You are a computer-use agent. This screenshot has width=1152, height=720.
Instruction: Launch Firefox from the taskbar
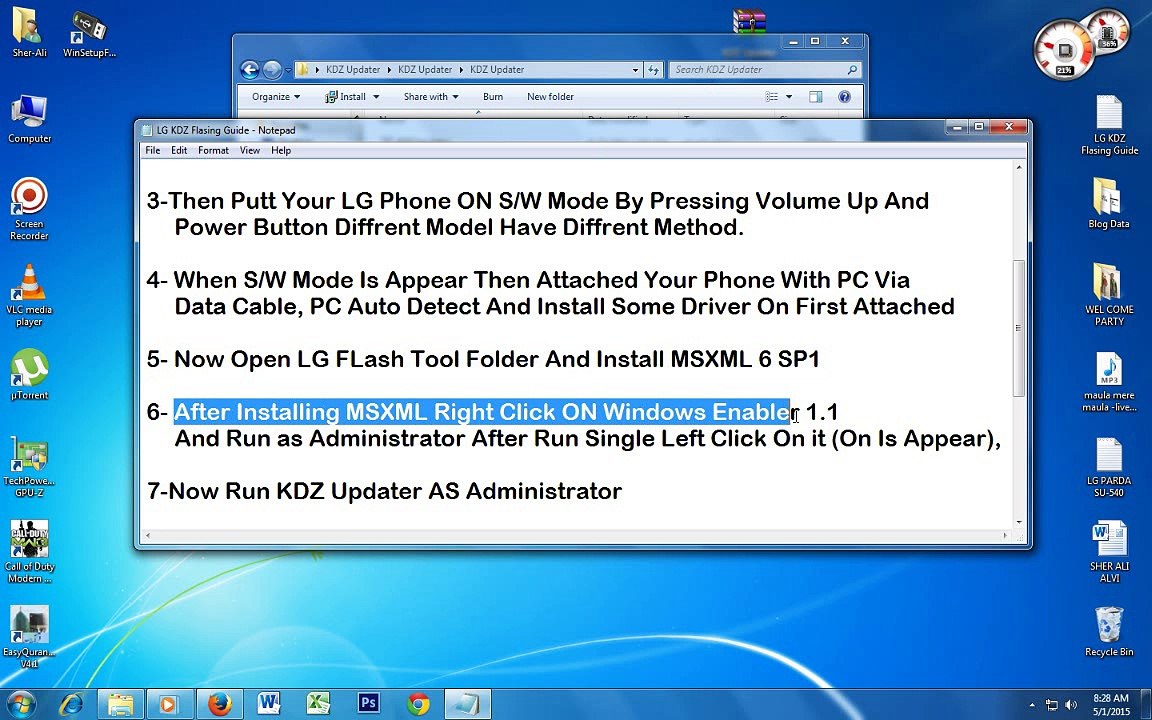219,704
